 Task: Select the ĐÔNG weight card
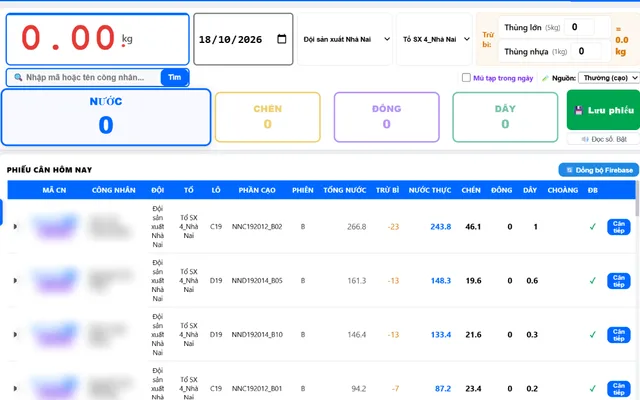(x=387, y=117)
